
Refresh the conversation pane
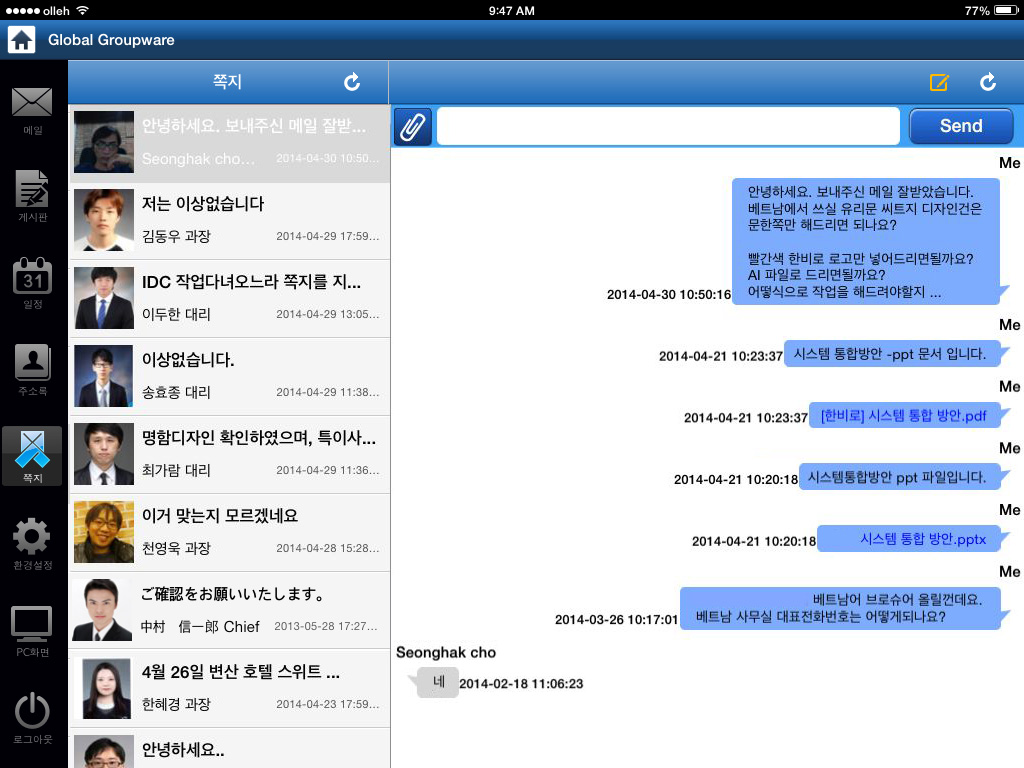click(988, 82)
